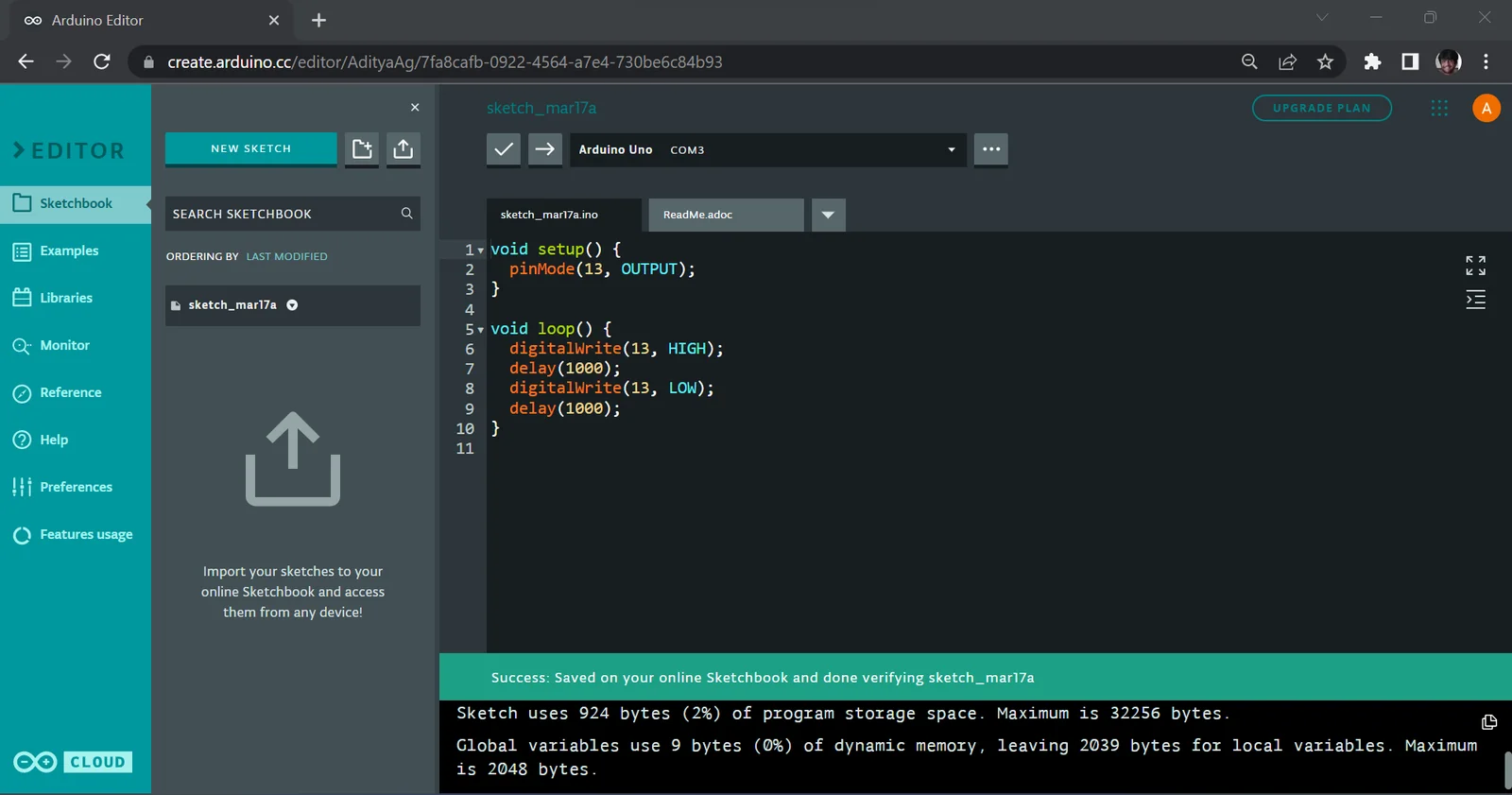
Task: Click the Verify checkmark button
Action: click(x=504, y=149)
